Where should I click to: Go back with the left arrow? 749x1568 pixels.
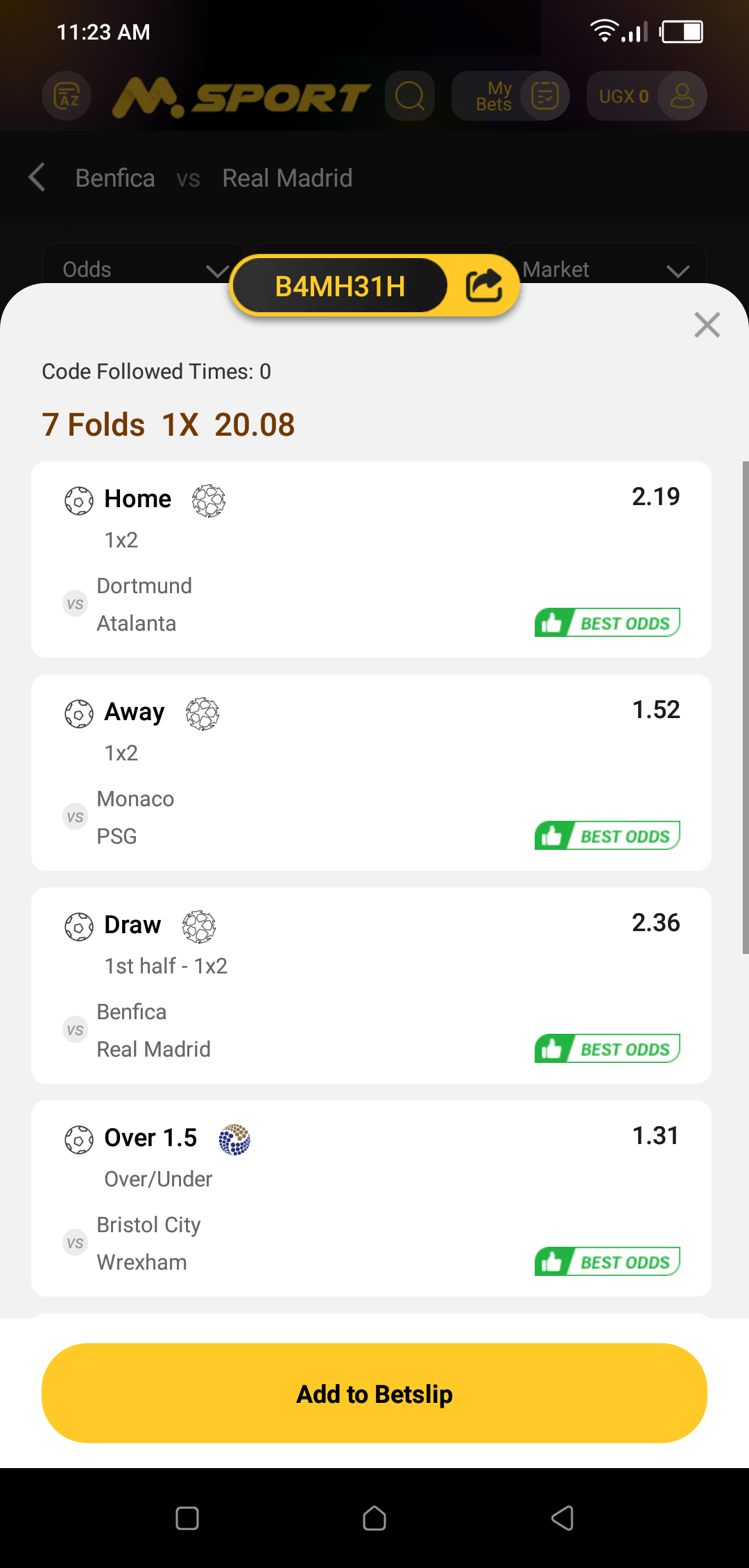[37, 178]
